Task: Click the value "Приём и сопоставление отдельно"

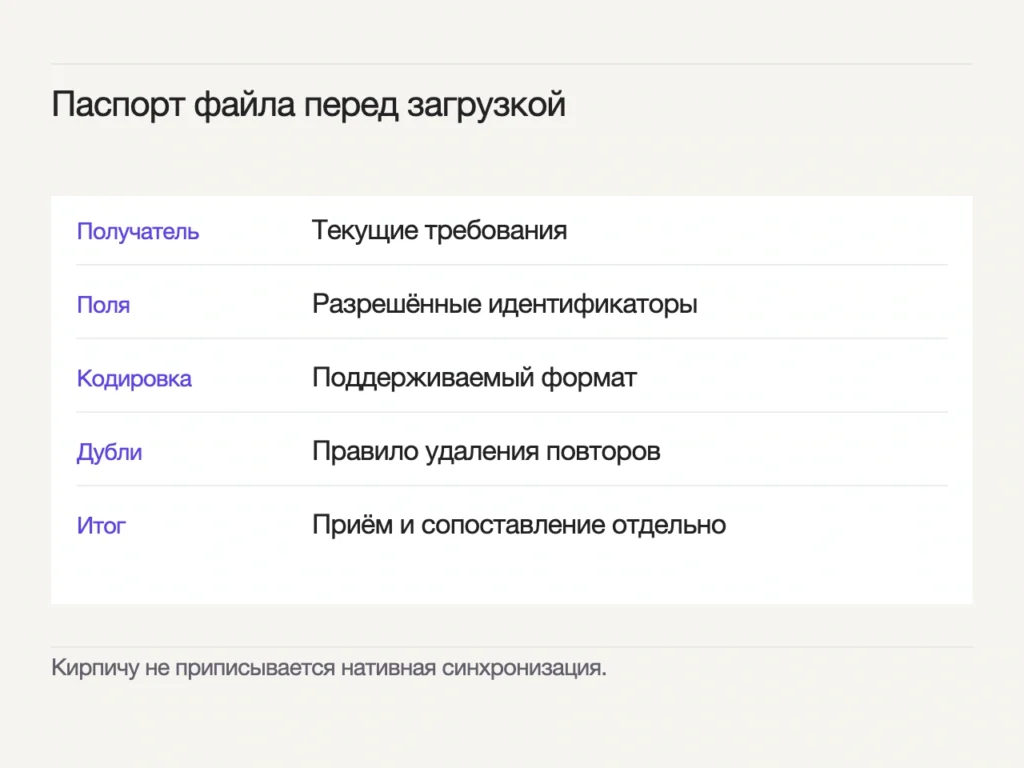Action: click(x=519, y=525)
